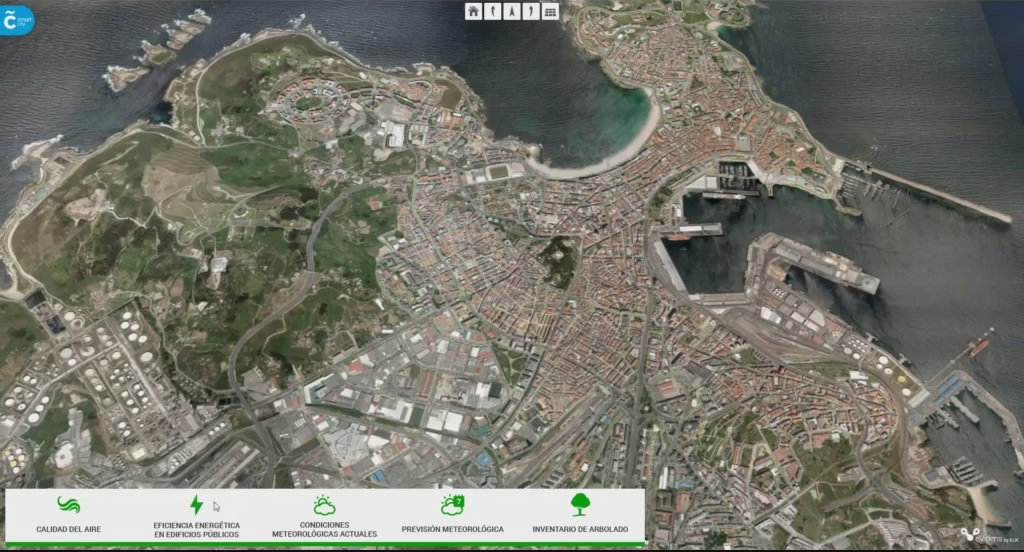Select the Previsión Meteorológica label

coord(452,529)
